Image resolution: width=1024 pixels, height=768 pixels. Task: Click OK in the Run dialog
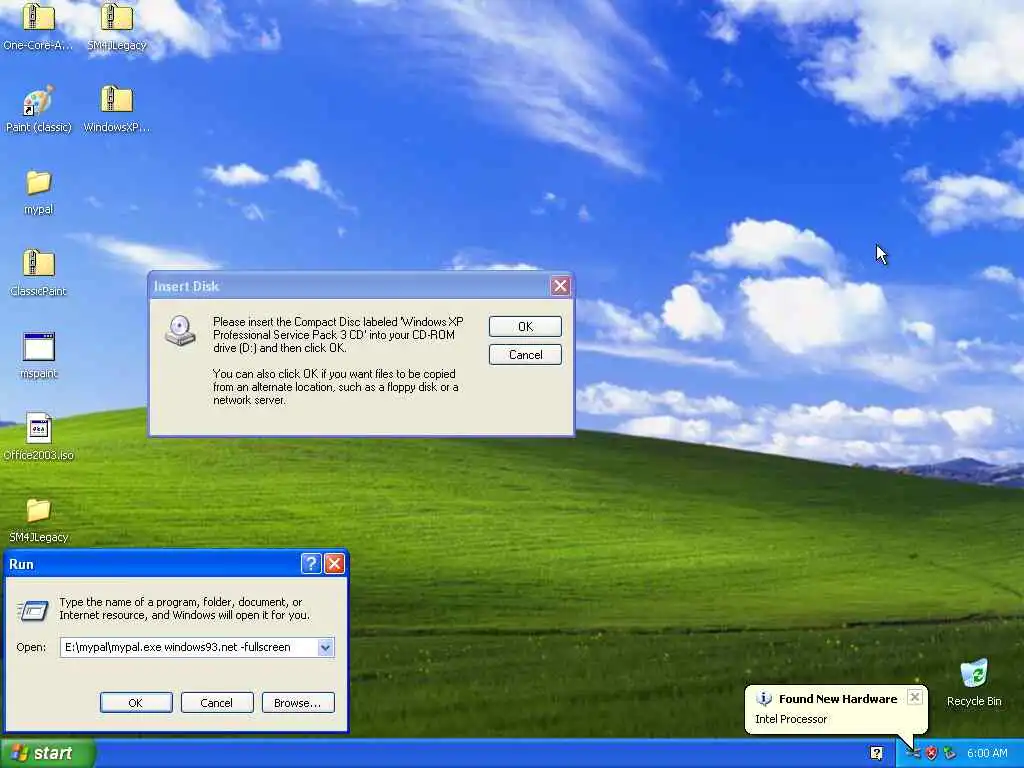[136, 703]
